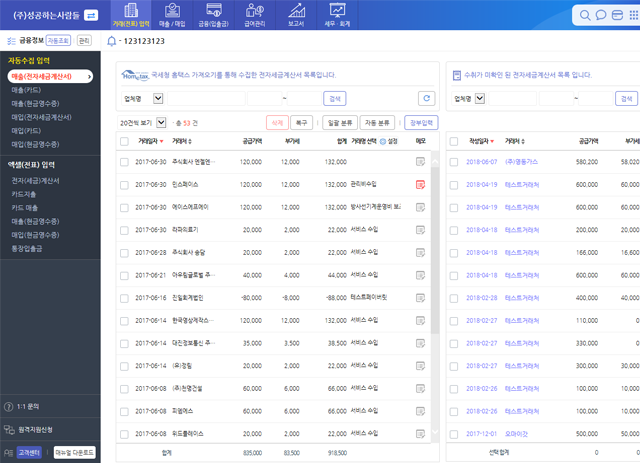Open the red memo icon on the 인스페이스 row

click(420, 185)
